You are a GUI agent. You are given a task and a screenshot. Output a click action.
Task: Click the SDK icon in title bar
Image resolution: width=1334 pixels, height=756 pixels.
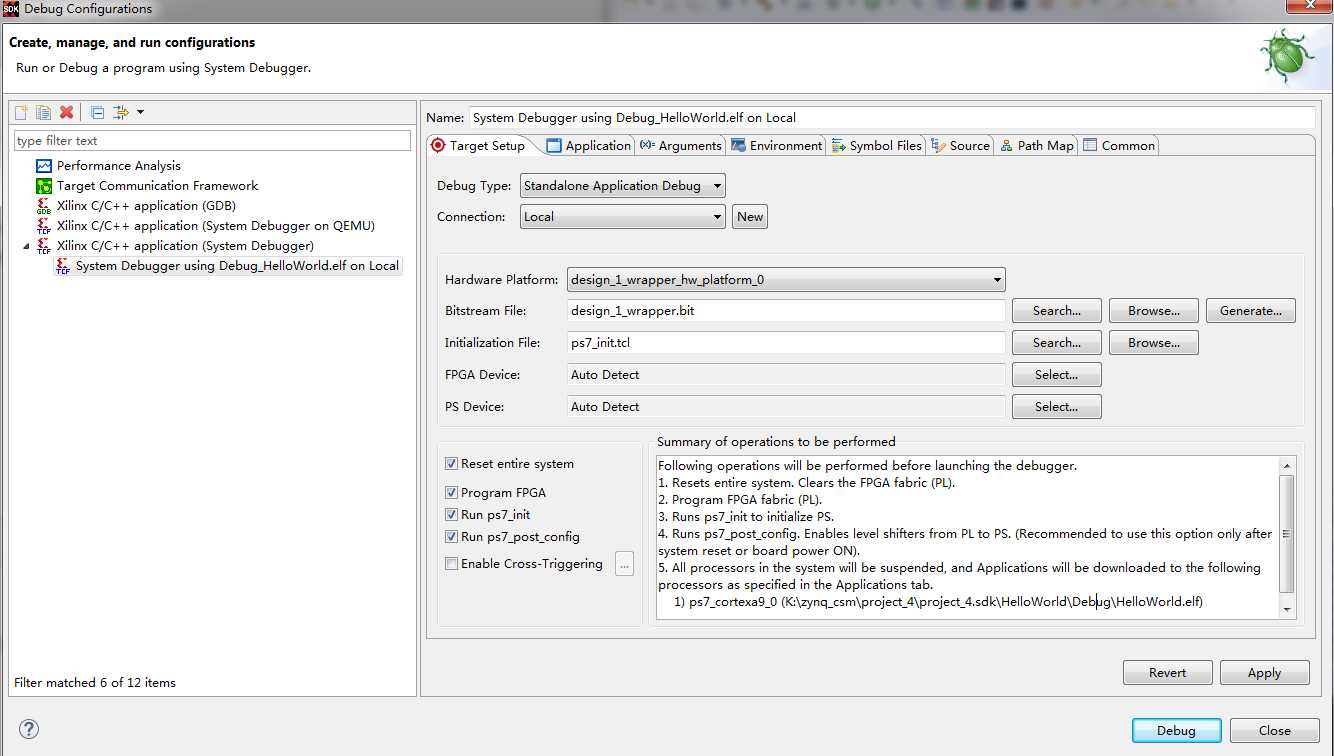click(x=11, y=9)
